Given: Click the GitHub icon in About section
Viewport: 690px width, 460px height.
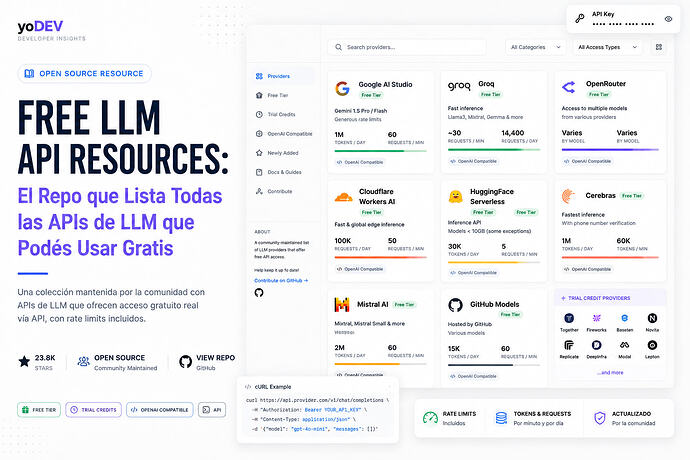Looking at the screenshot, I should point(259,292).
